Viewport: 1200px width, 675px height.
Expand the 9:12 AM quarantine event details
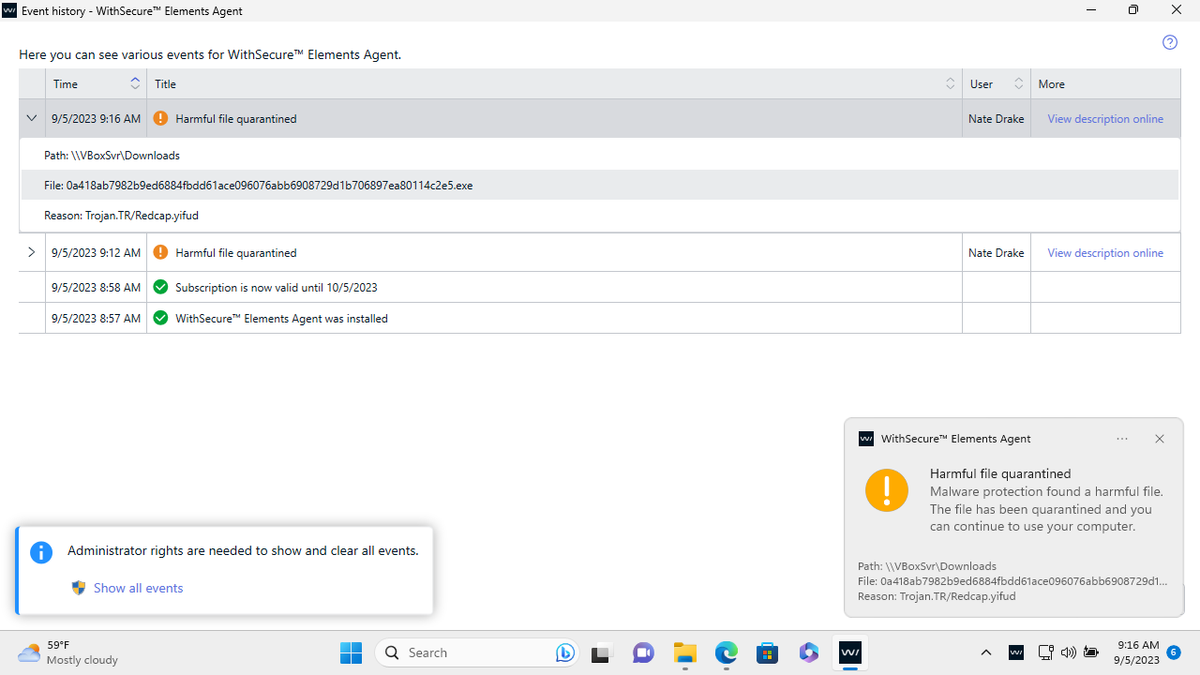tap(31, 252)
